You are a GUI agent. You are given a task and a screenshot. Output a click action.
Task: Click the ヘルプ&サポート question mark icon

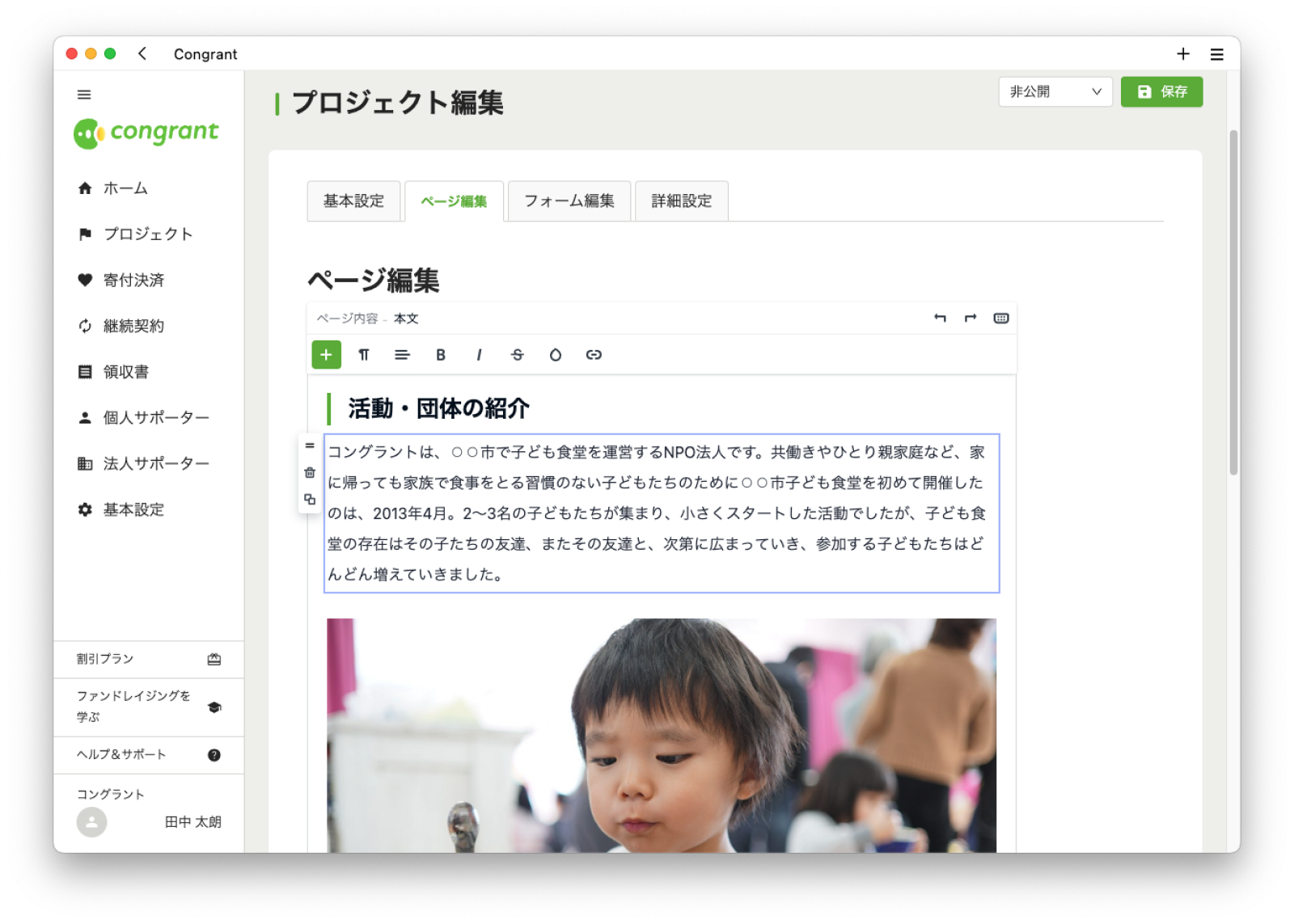coord(214,755)
